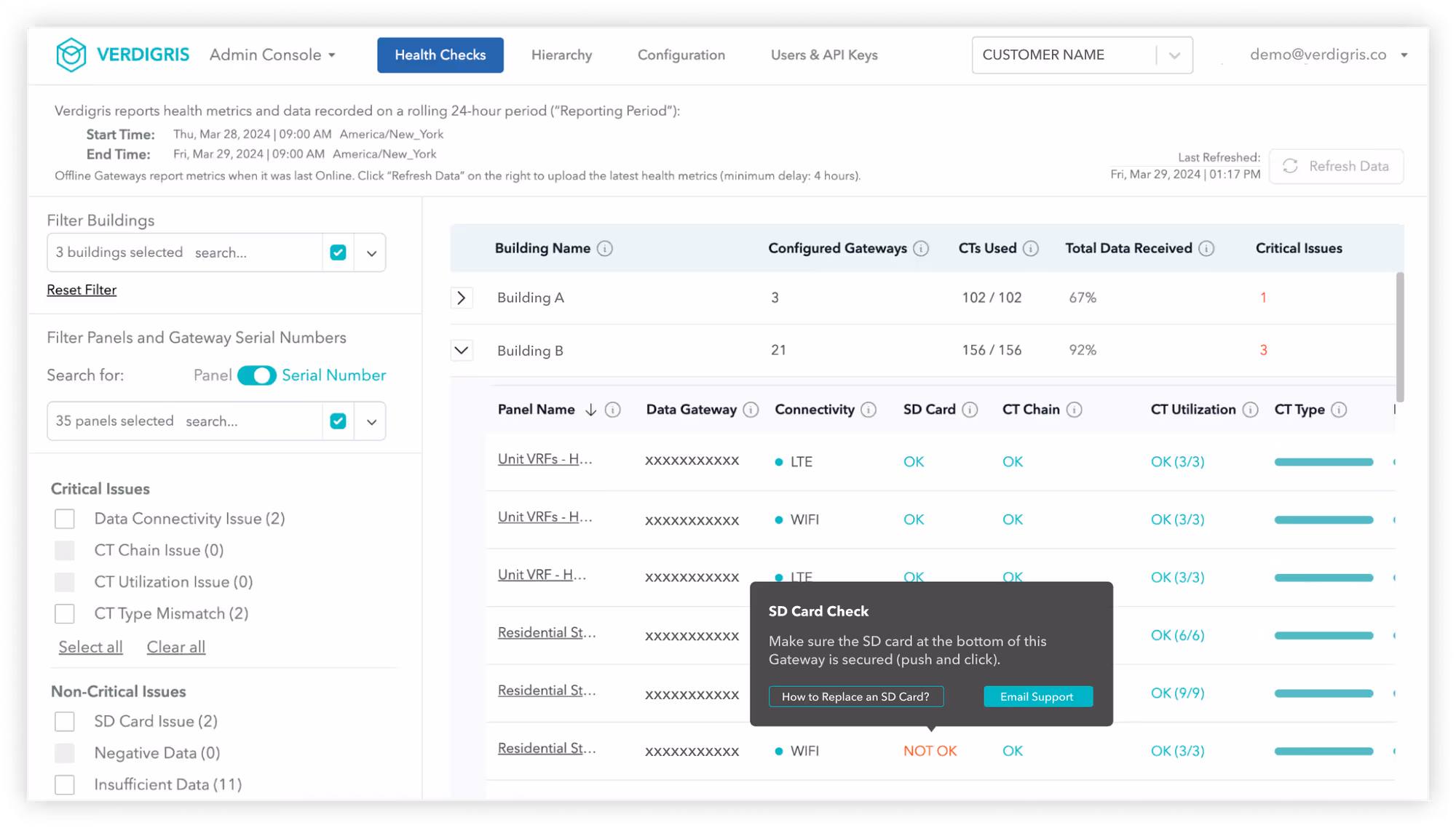Click info icon next to CT Utilization
Viewport: 1456px width, 828px height.
pyautogui.click(x=1250, y=410)
